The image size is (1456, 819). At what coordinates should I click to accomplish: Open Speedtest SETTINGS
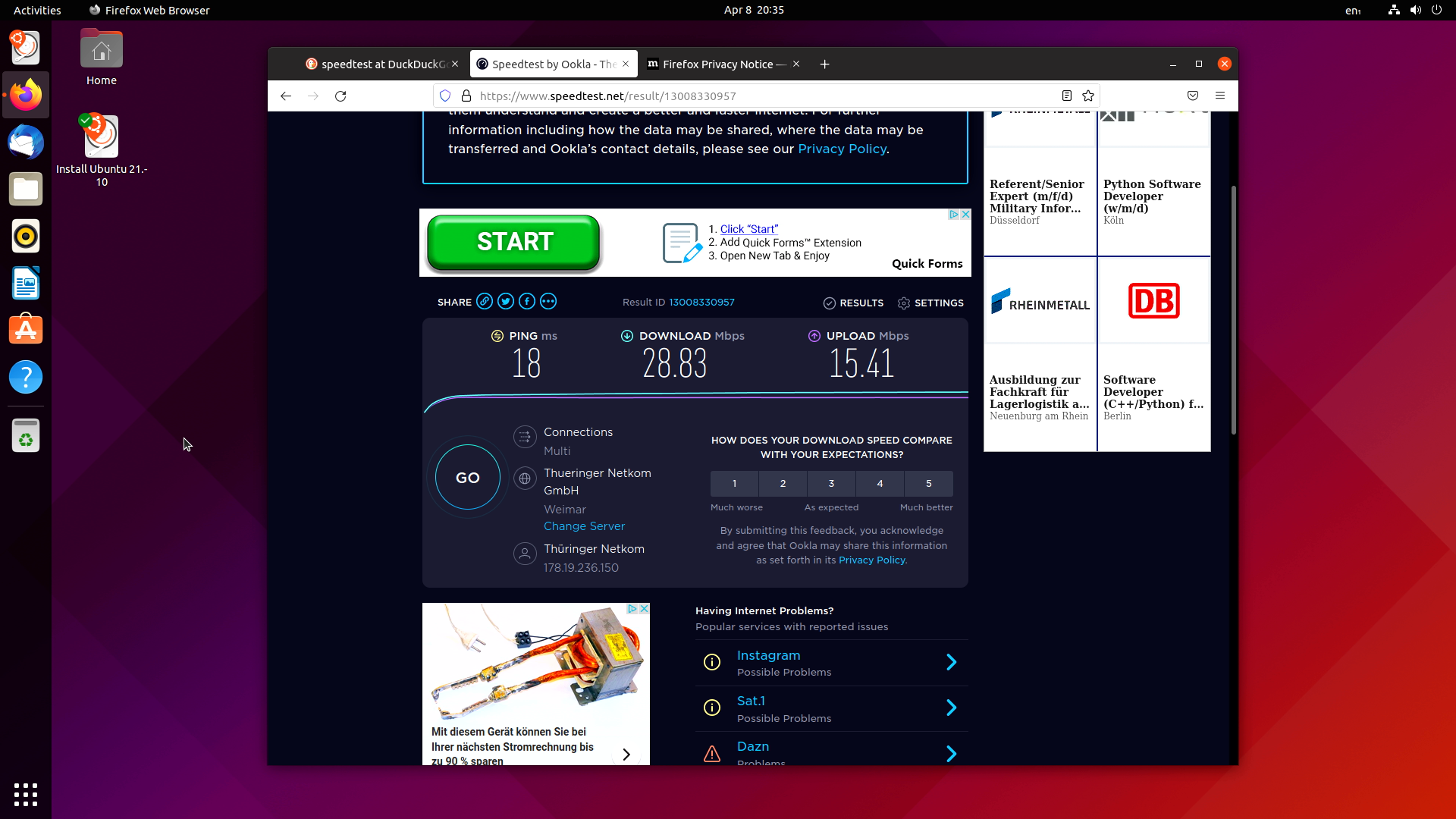coord(930,303)
